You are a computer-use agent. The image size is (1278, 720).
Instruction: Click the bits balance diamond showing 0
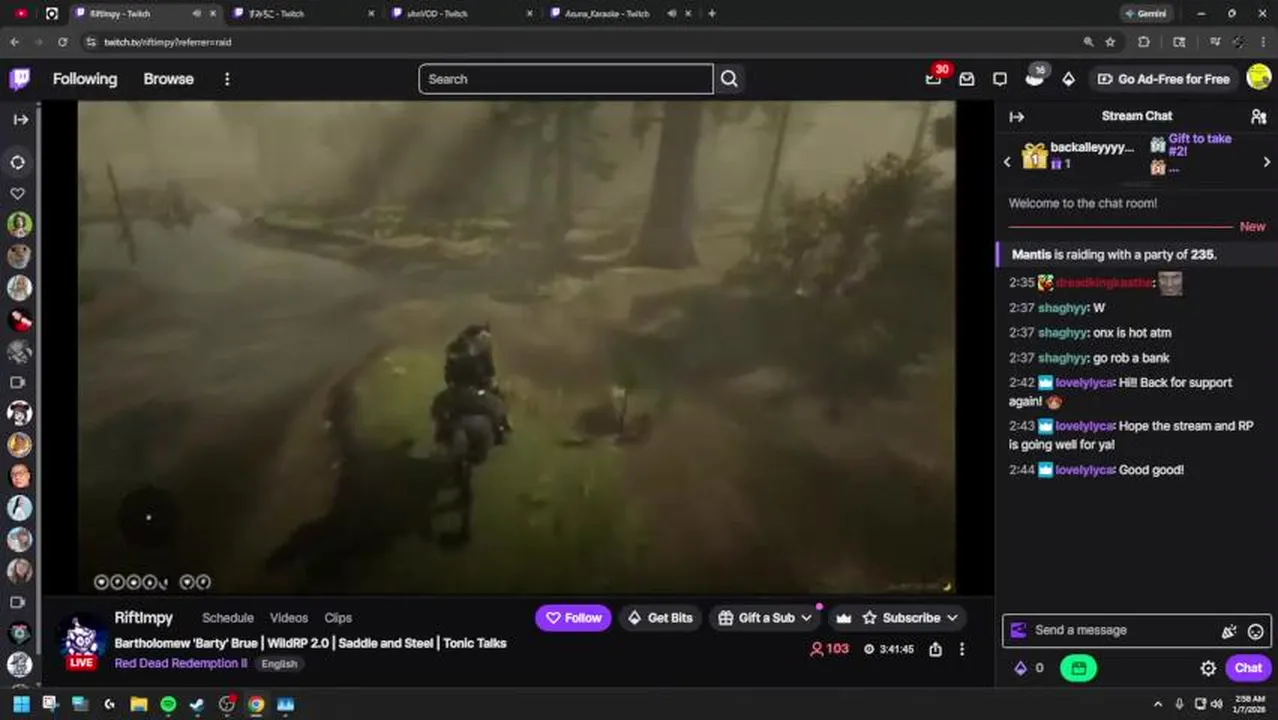pyautogui.click(x=1029, y=668)
